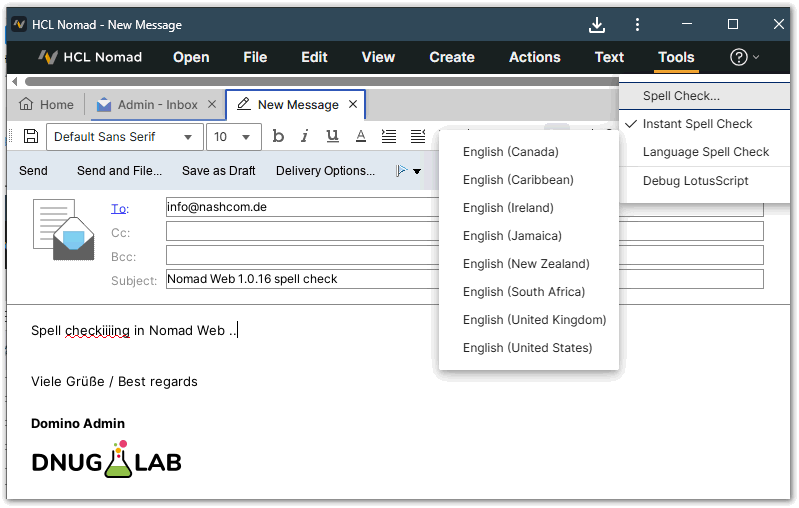Open the three-dot more options menu

[x=637, y=24]
